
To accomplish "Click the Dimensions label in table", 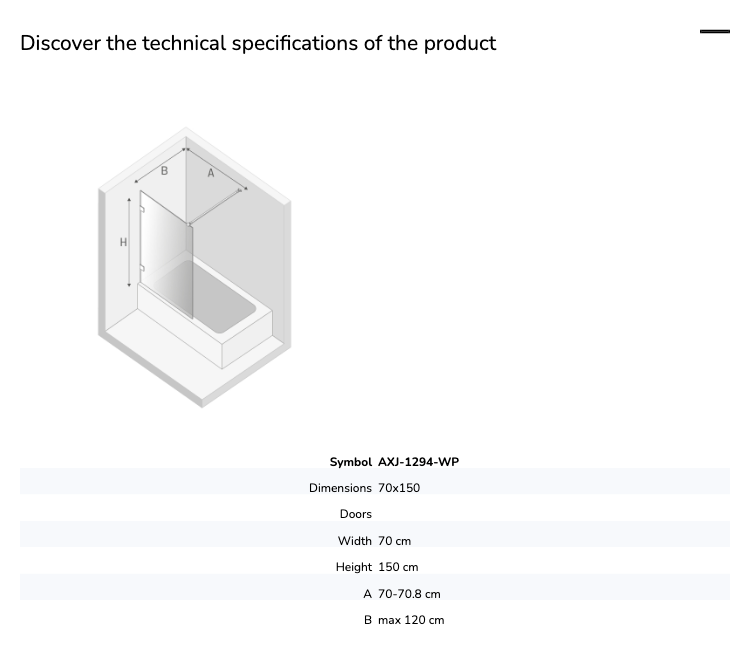I will point(340,488).
